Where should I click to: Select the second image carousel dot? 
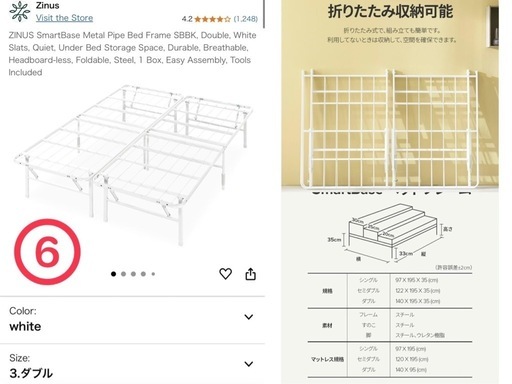coord(123,274)
